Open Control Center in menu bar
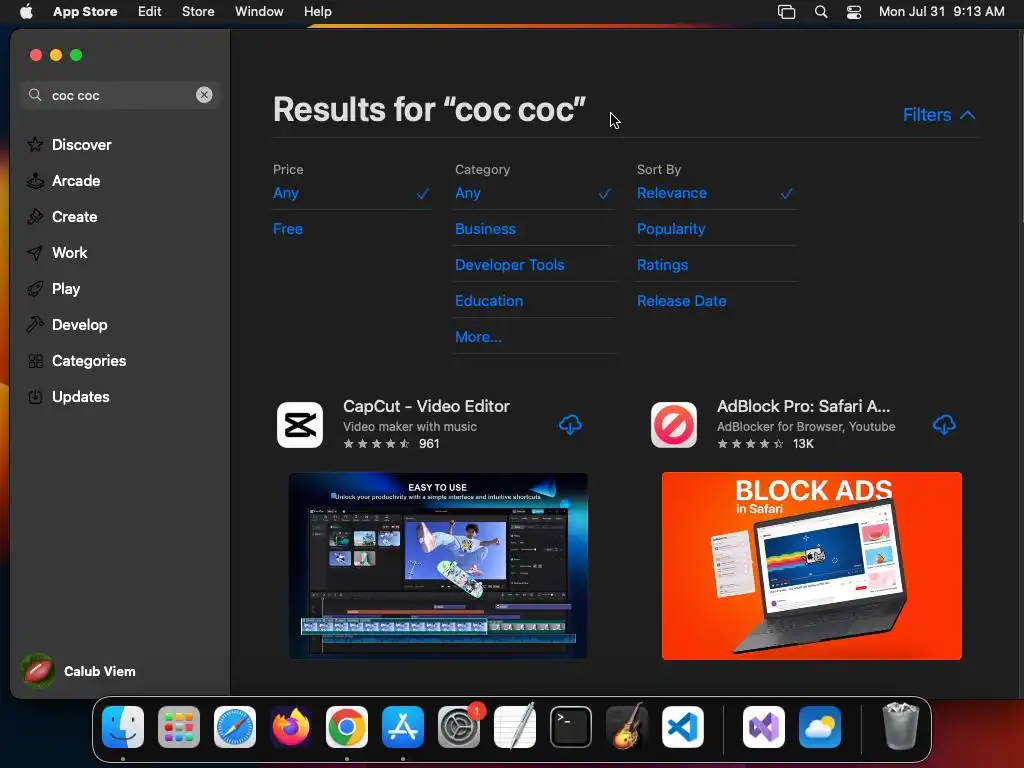 [854, 11]
